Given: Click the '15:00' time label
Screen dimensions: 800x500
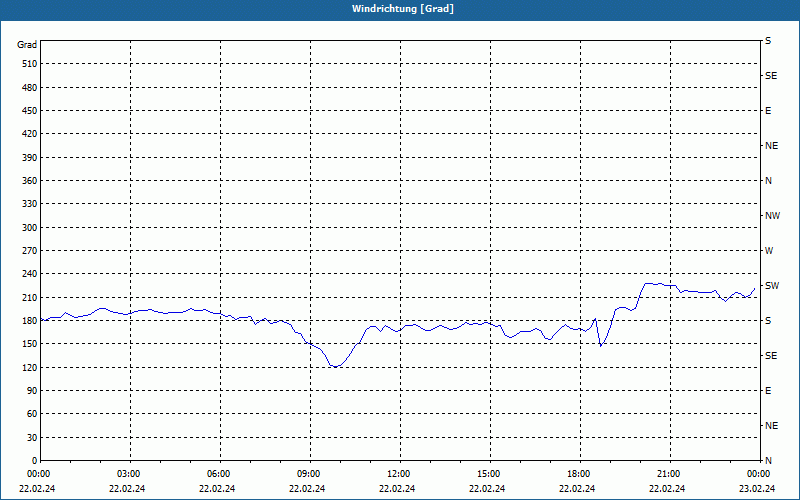Looking at the screenshot, I should pyautogui.click(x=490, y=474).
